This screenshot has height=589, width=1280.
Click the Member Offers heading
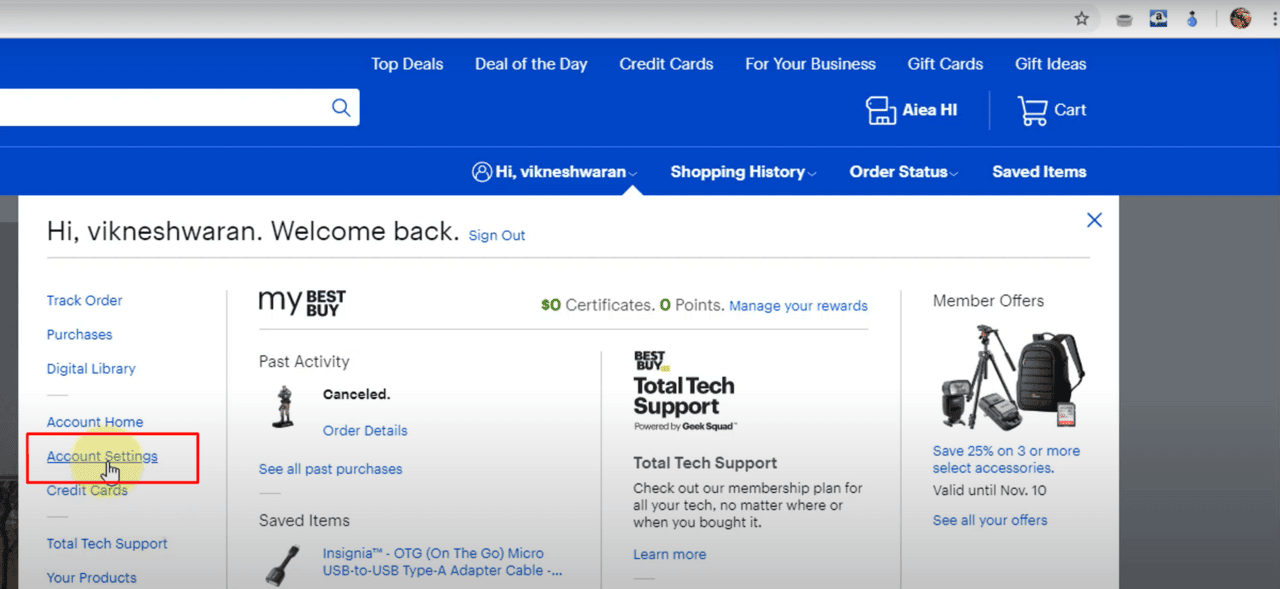point(988,300)
